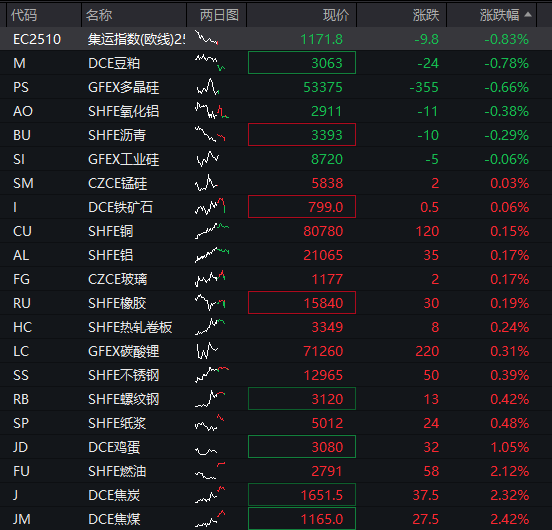Open the SHFE不锈钢 two-day sparkline
Viewport: 552px width, 530px height.
212,374
